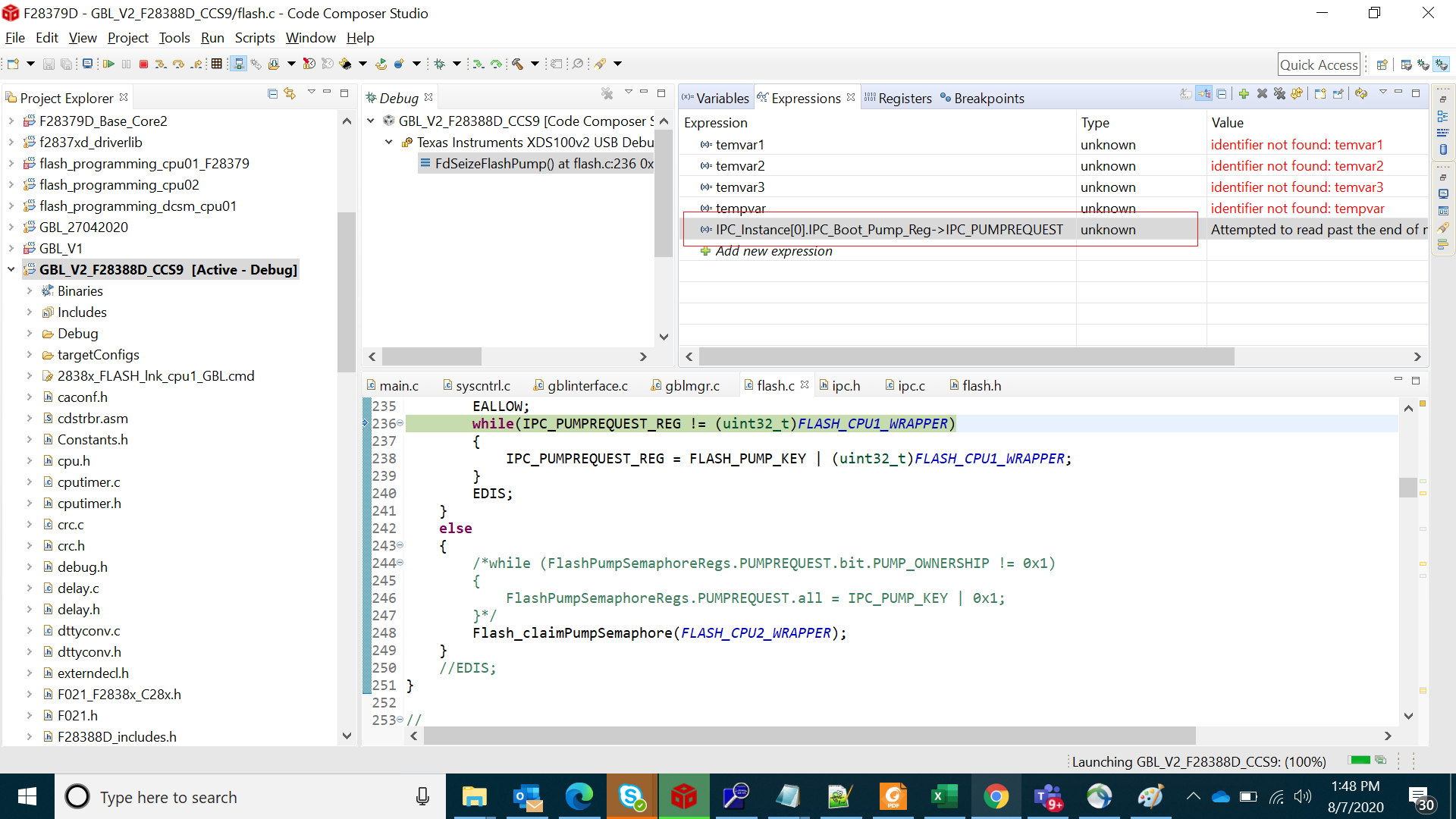Open the Scripts menu
Viewport: 1456px width, 819px height.
coord(254,38)
